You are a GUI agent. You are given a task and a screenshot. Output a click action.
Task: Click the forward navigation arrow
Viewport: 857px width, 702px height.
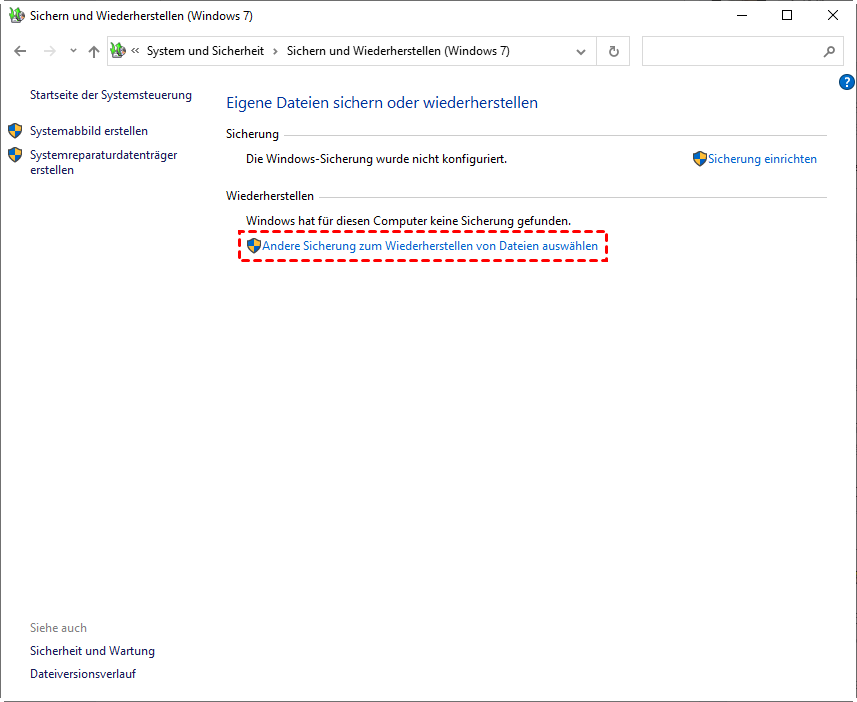pos(50,51)
